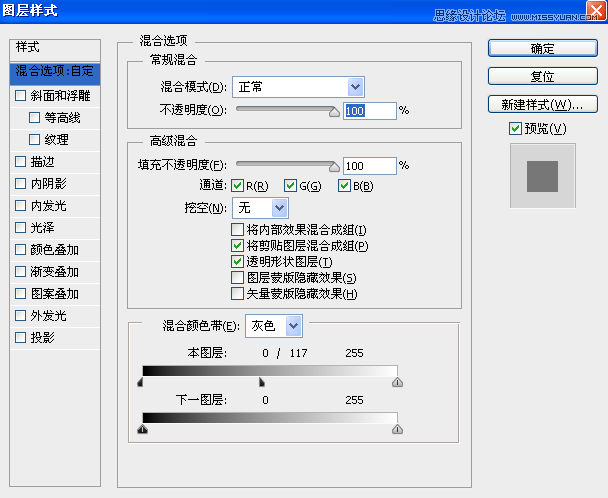Enable the 内发光 checkbox
Viewport: 608px width, 498px height.
pos(21,206)
